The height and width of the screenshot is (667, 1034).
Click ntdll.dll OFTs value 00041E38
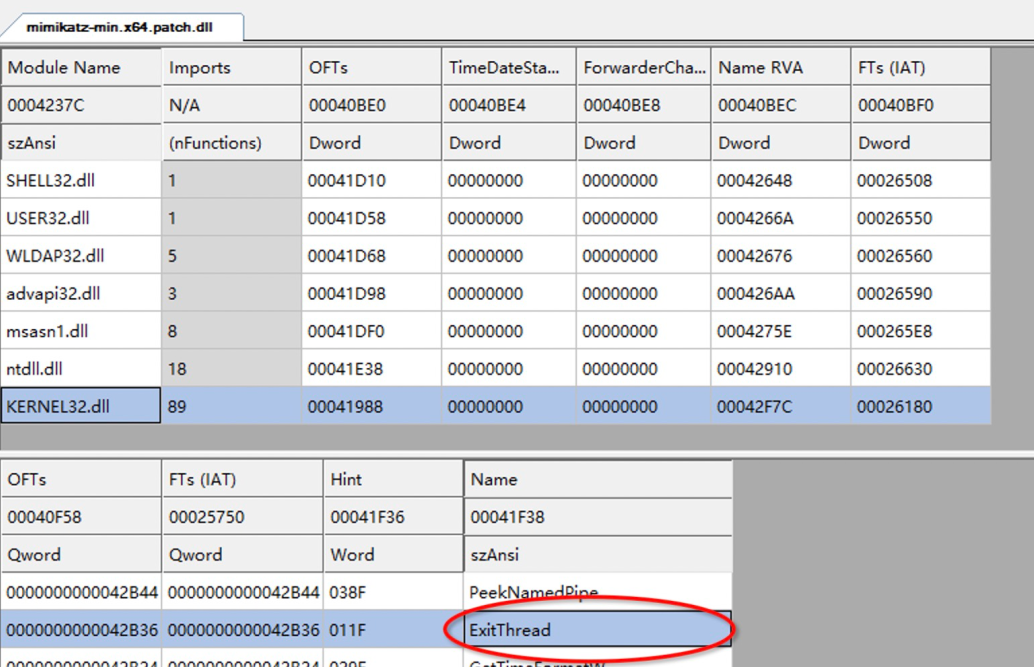[x=343, y=369]
